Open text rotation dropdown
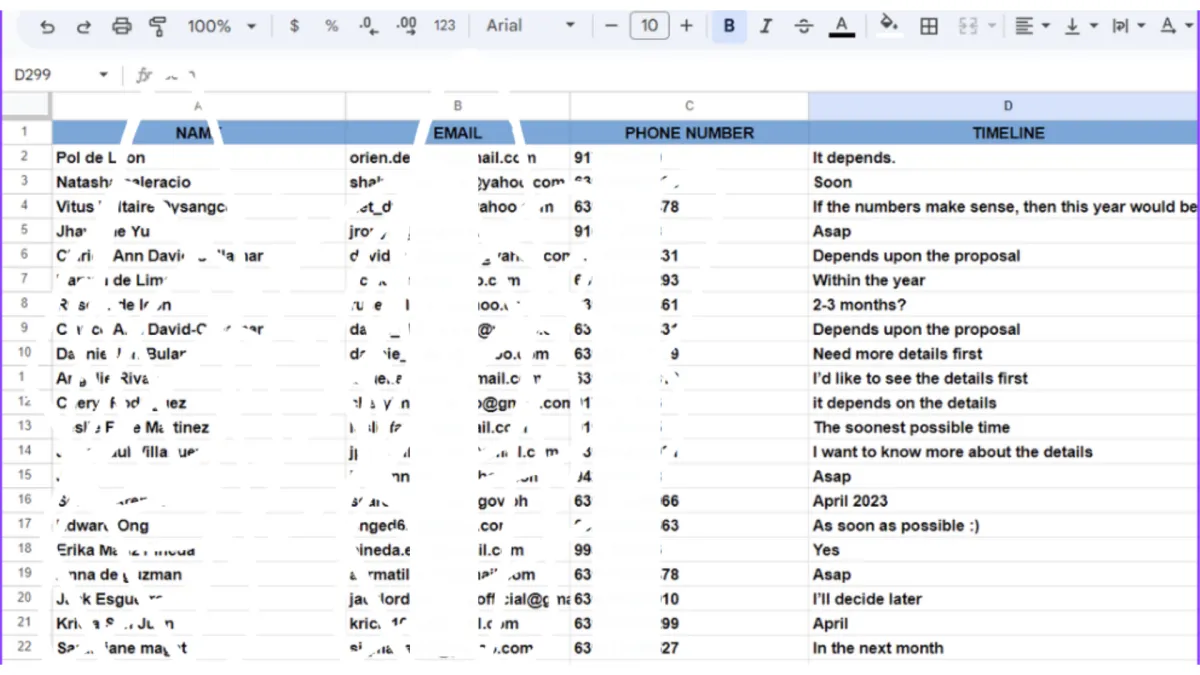The height and width of the screenshot is (675, 1200). click(1175, 26)
